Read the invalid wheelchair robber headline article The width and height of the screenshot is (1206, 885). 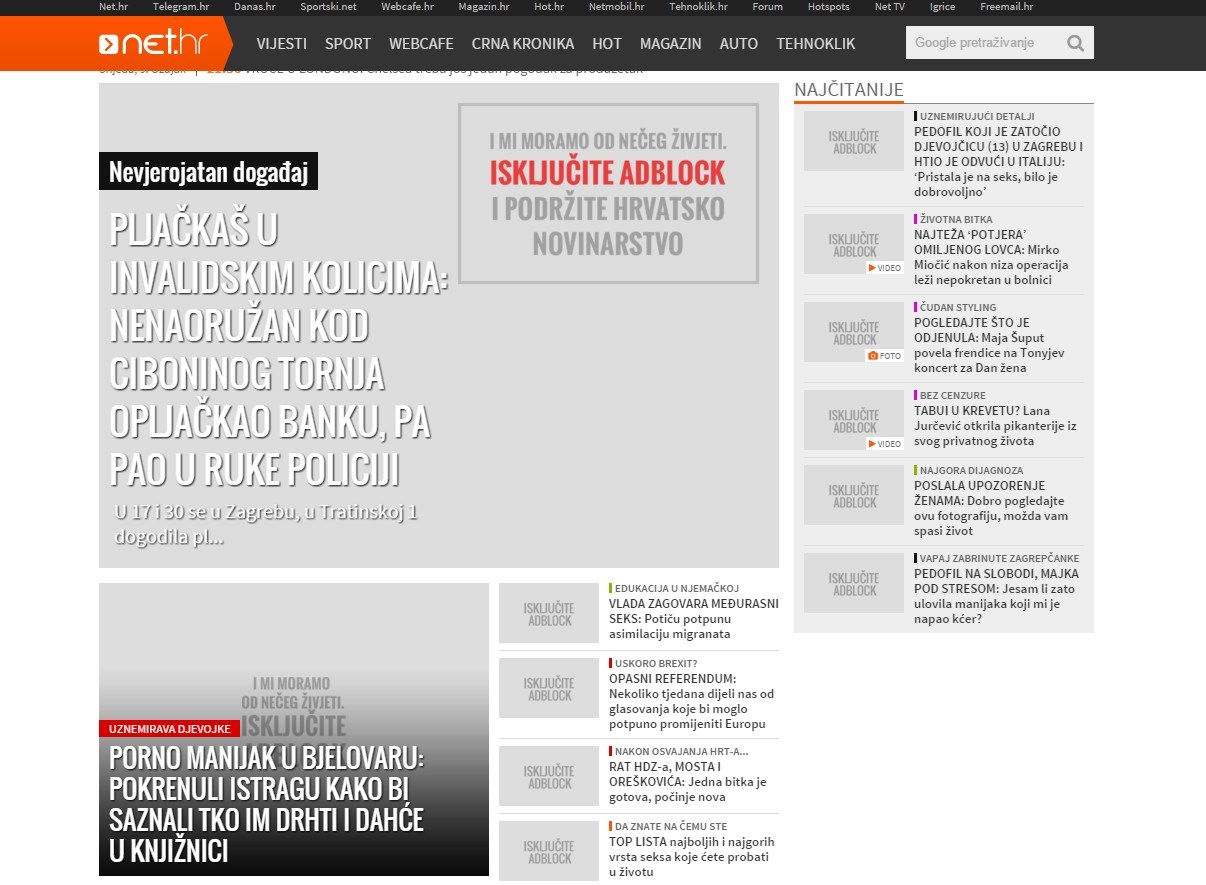click(x=278, y=348)
